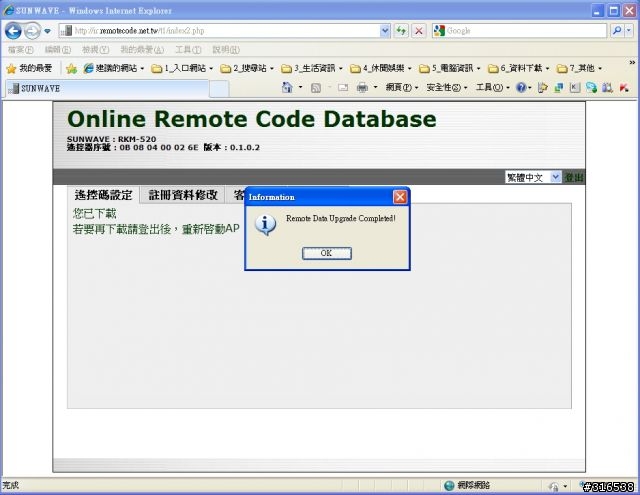Click OK in the Information dialog
Screen dimensions: 640x495
[327, 253]
